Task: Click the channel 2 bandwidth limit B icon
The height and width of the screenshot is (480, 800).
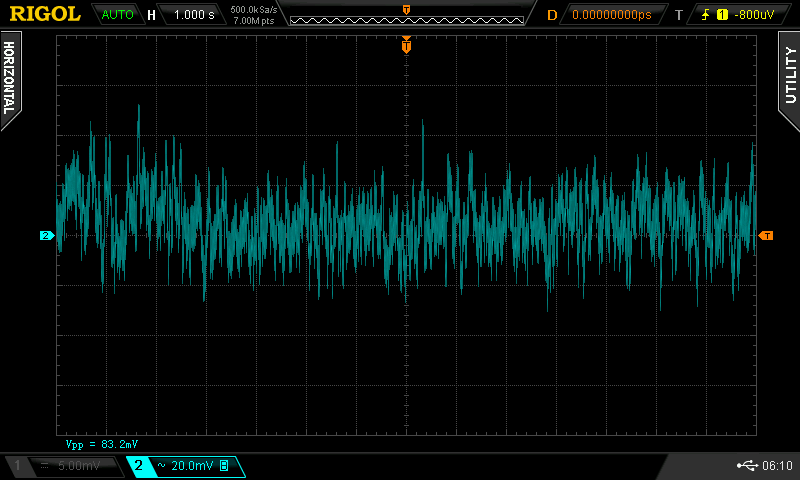Action: (x=224, y=466)
